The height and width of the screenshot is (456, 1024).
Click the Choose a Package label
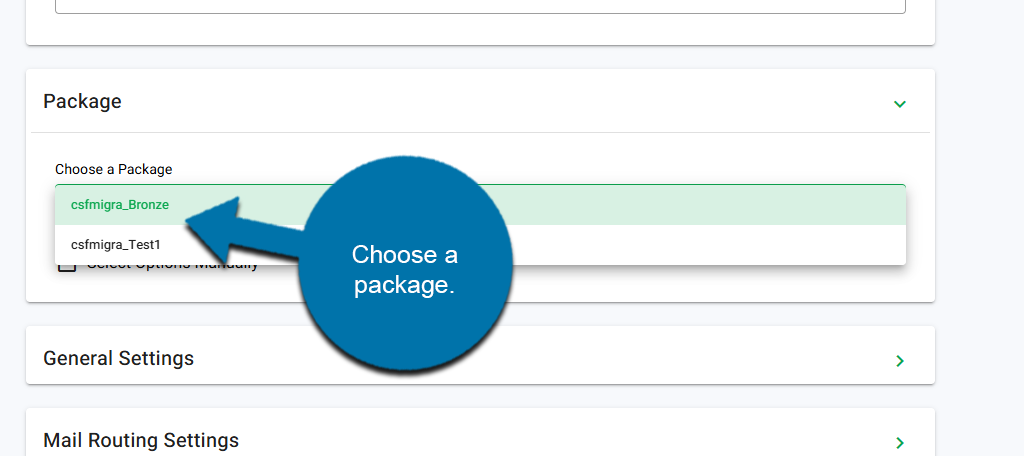point(113,169)
